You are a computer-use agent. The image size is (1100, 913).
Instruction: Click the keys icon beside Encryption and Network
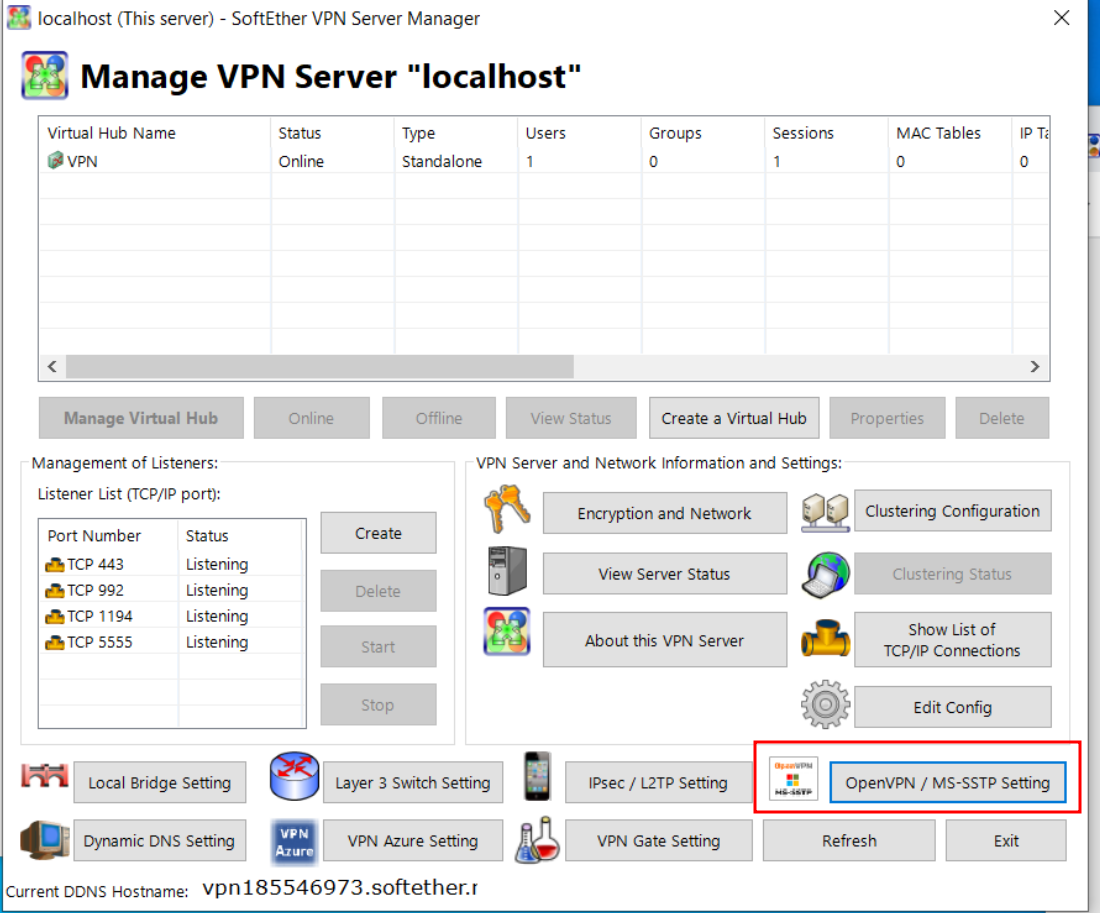click(x=507, y=511)
